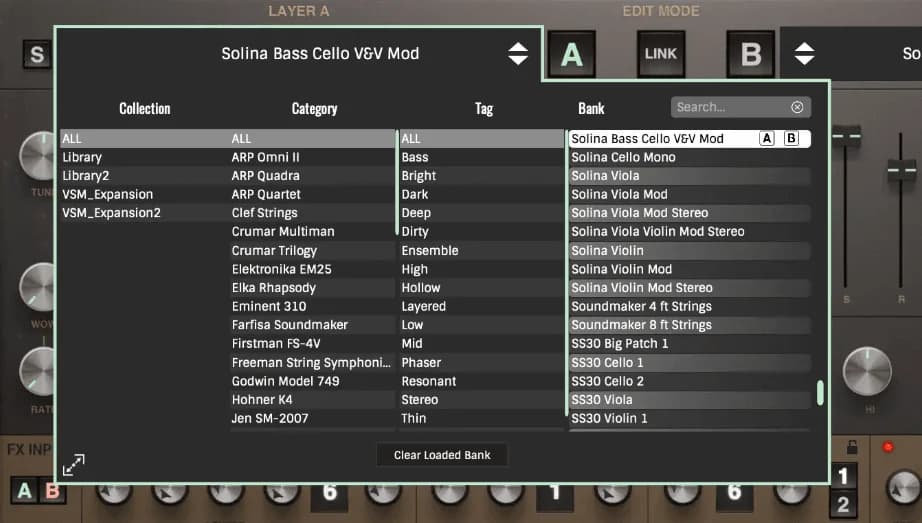Click the expand browser arrows icon
The height and width of the screenshot is (523, 922).
tap(73, 464)
